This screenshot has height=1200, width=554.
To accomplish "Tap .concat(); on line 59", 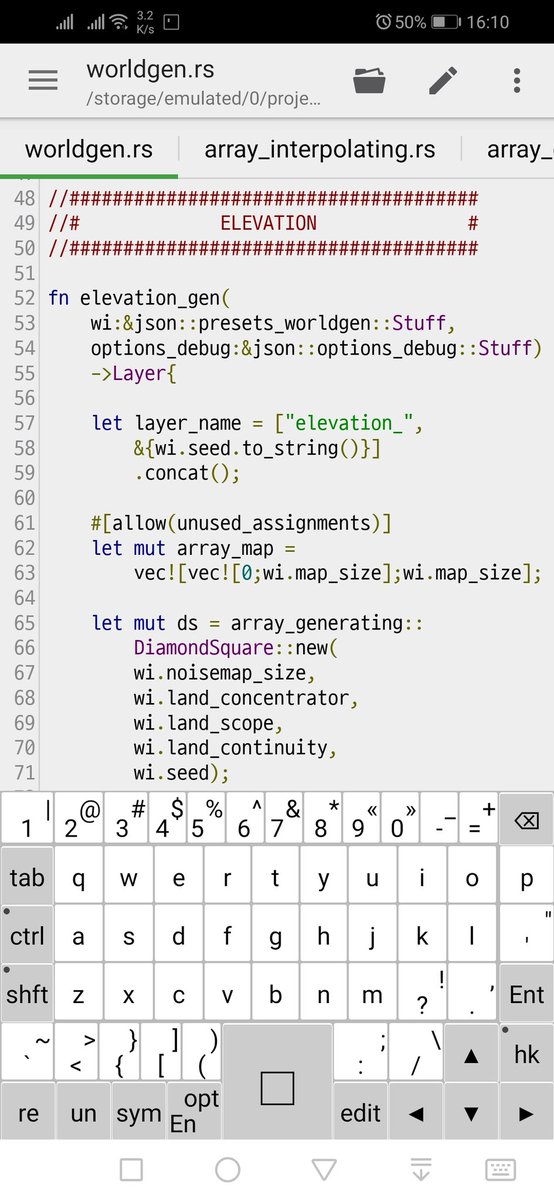I will point(187,473).
